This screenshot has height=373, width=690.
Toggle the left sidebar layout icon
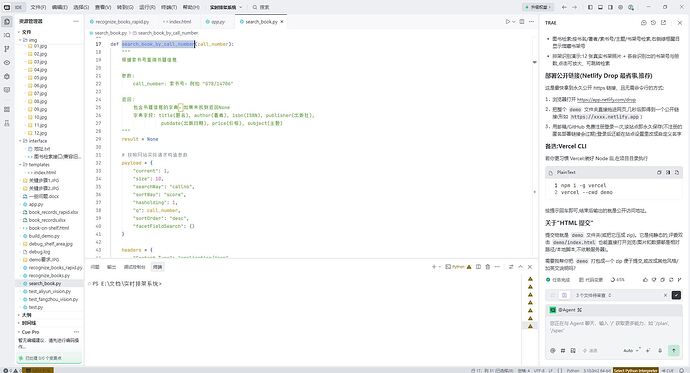point(590,7)
